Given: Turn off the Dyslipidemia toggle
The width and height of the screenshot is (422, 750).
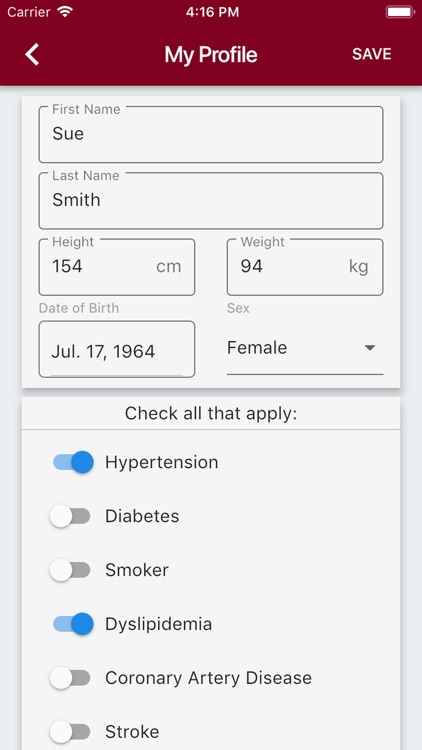Looking at the screenshot, I should pyautogui.click(x=73, y=624).
